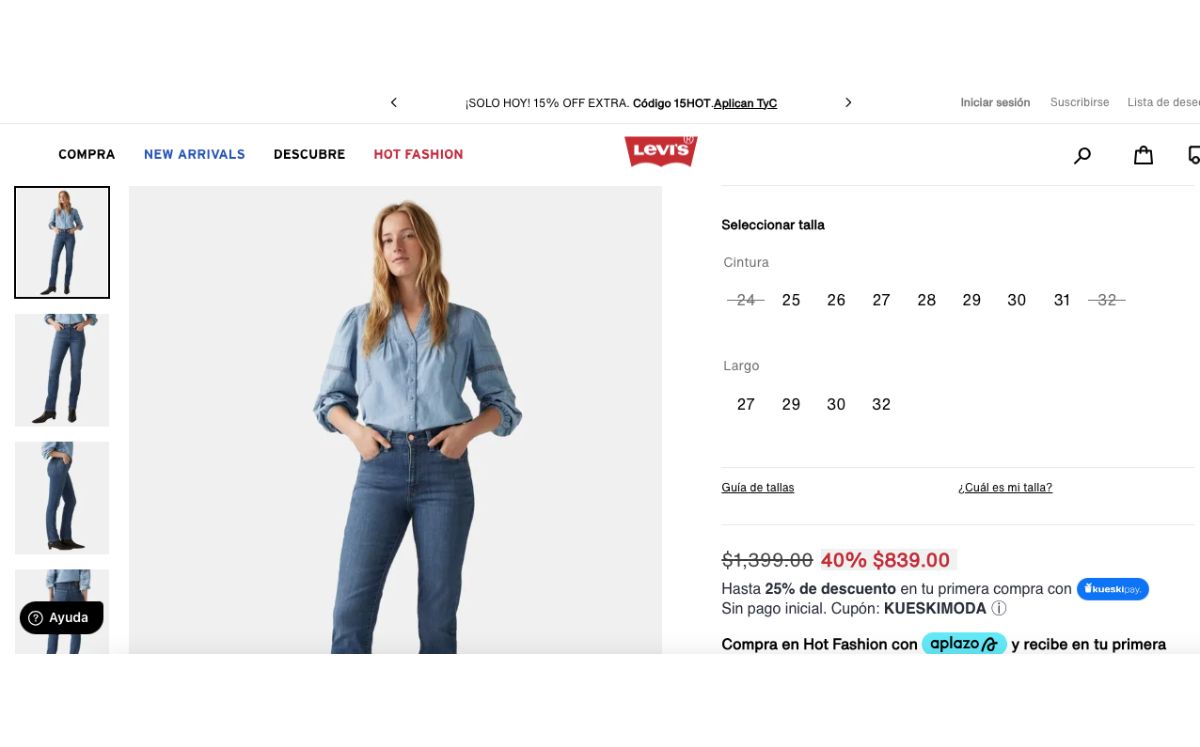Viewport: 1200px width, 747px height.
Task: Click Iniciar sesión link
Action: click(995, 102)
